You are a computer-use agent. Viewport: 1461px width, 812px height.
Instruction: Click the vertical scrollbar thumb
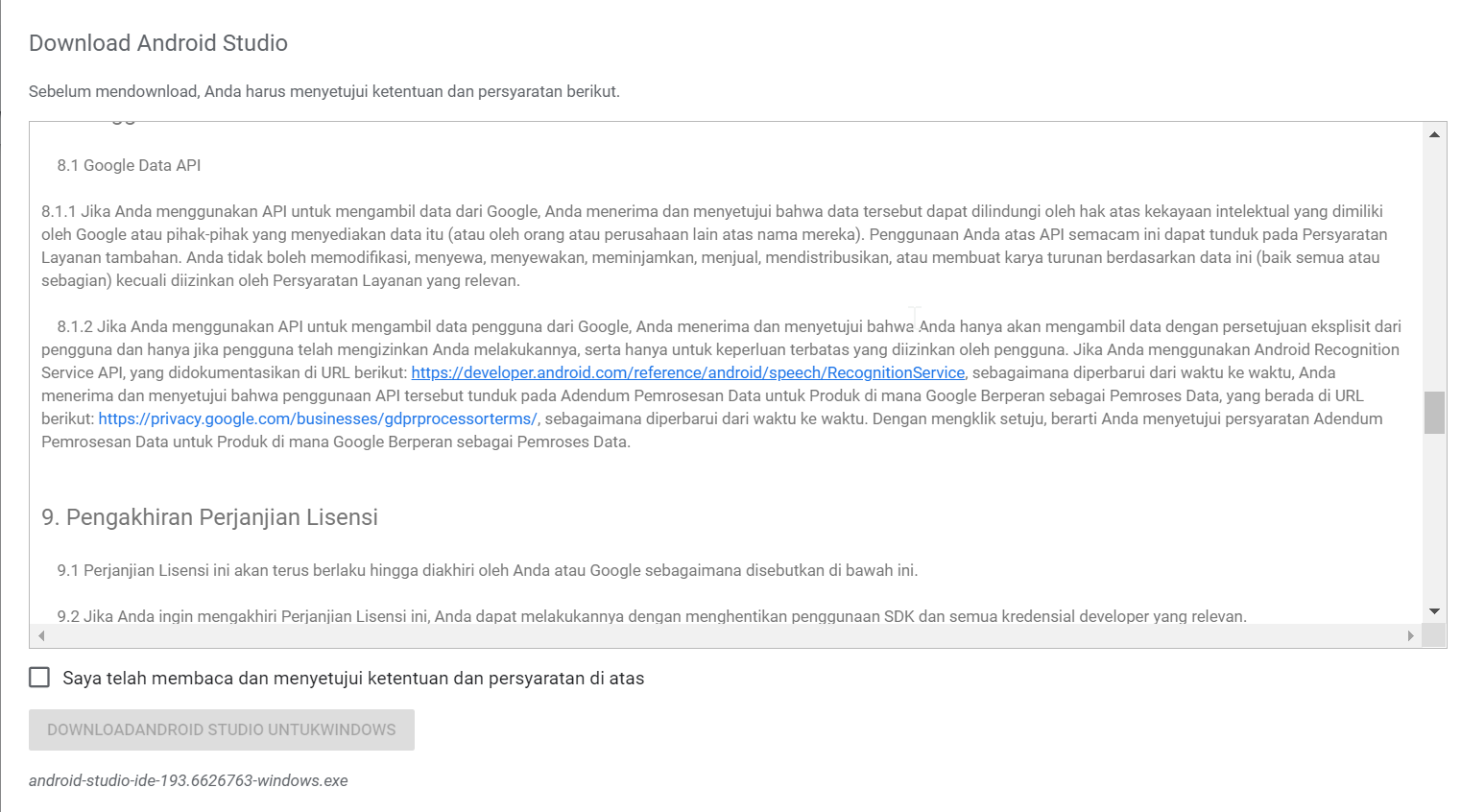coord(1435,413)
